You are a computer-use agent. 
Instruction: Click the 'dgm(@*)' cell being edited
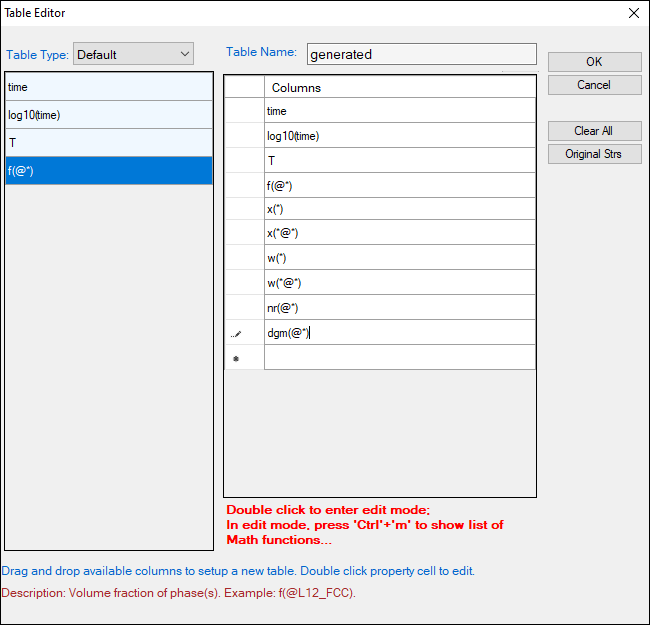(x=399, y=332)
